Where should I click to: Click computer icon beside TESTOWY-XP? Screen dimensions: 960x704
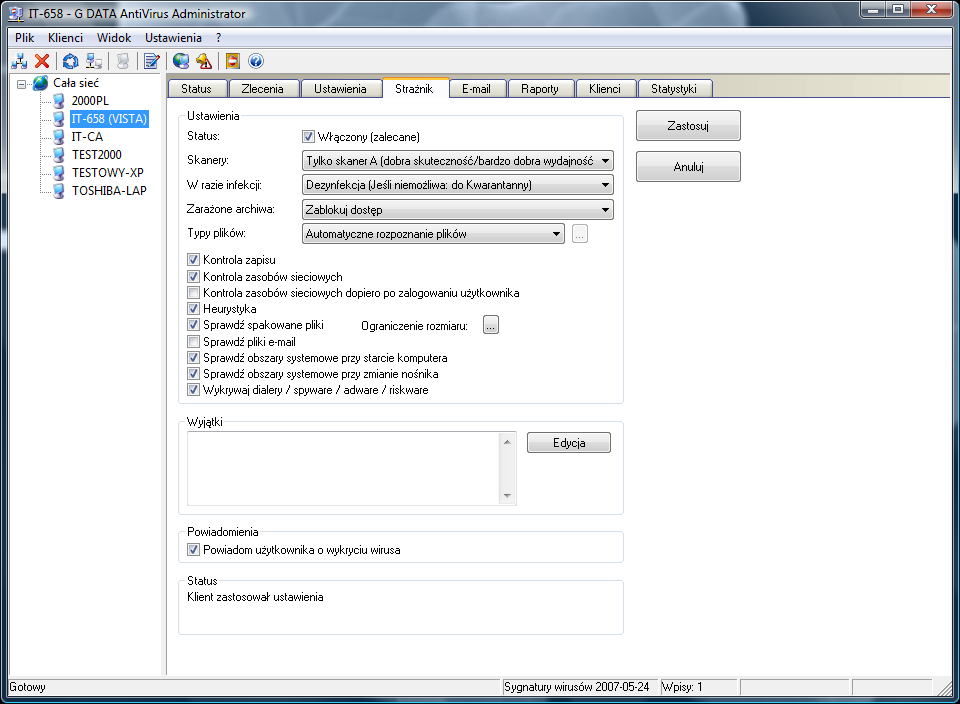(59, 173)
